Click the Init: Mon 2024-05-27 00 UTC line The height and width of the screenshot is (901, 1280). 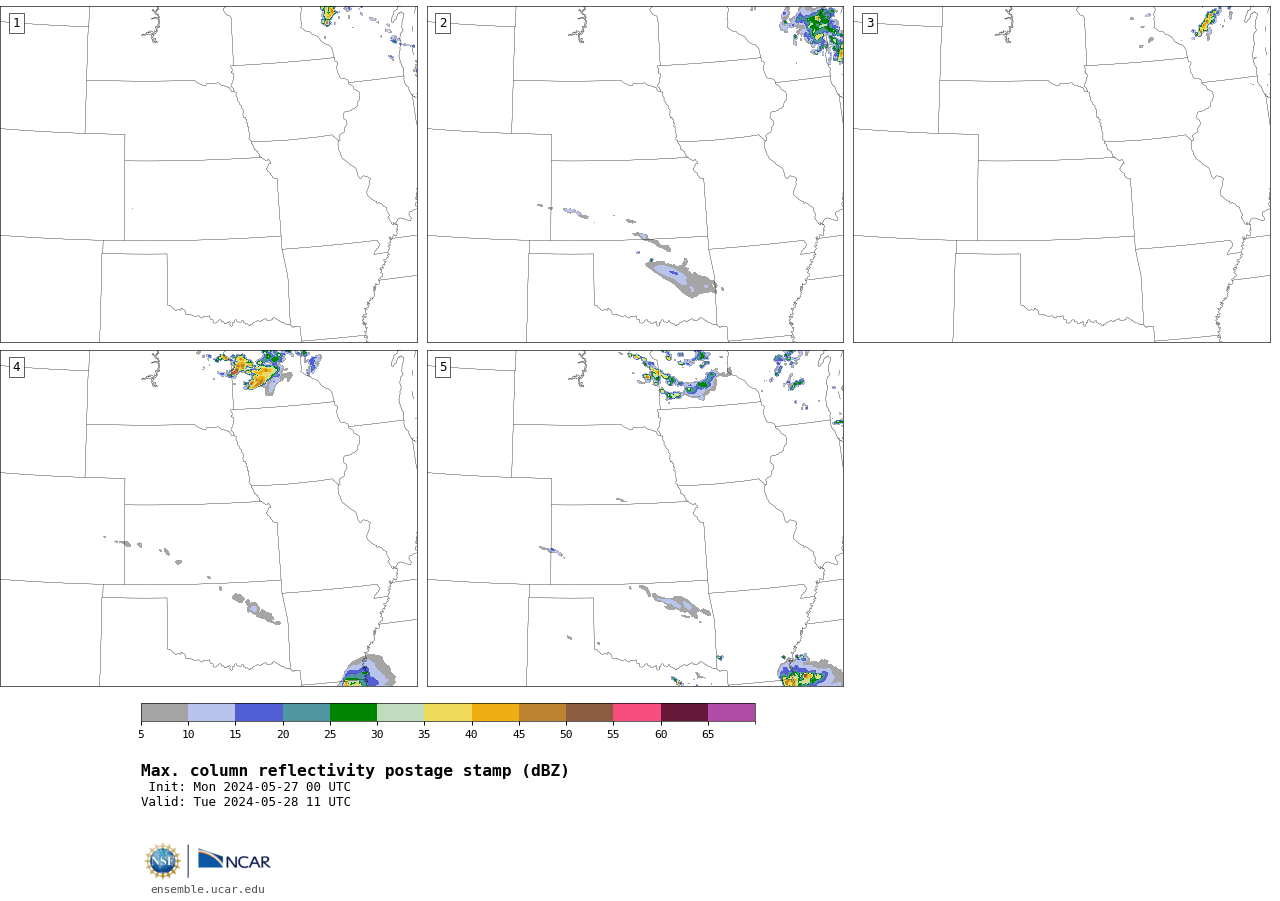pyautogui.click(x=250, y=787)
